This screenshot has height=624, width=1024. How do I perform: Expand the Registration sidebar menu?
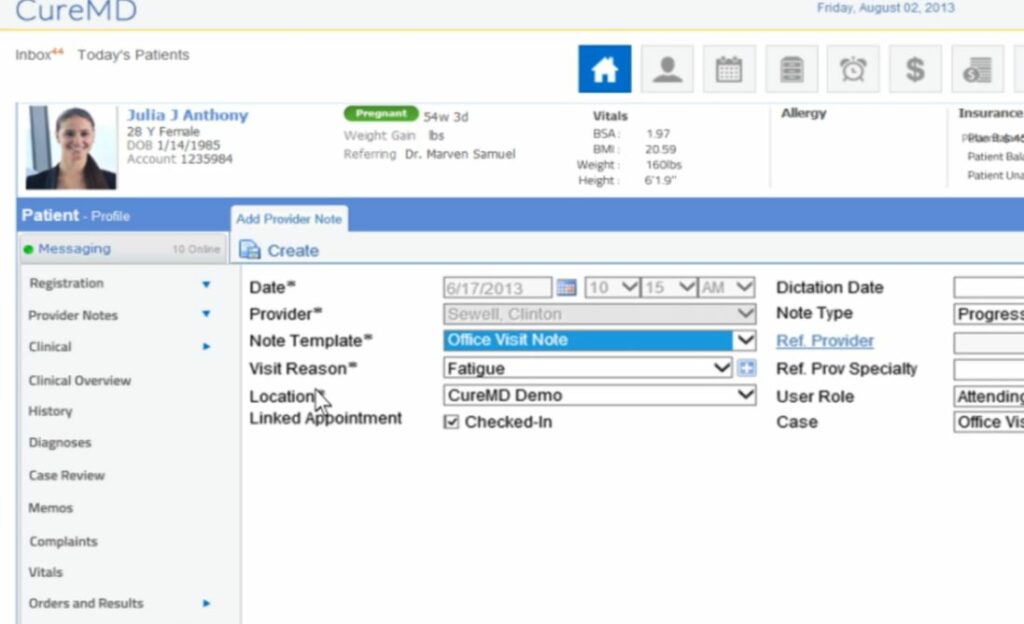206,284
